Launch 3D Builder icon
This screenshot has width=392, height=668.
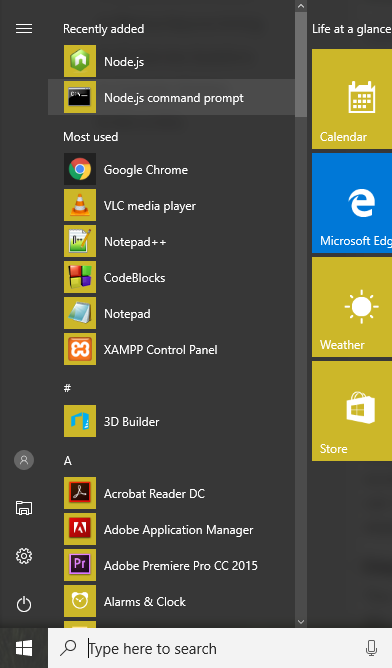80,421
